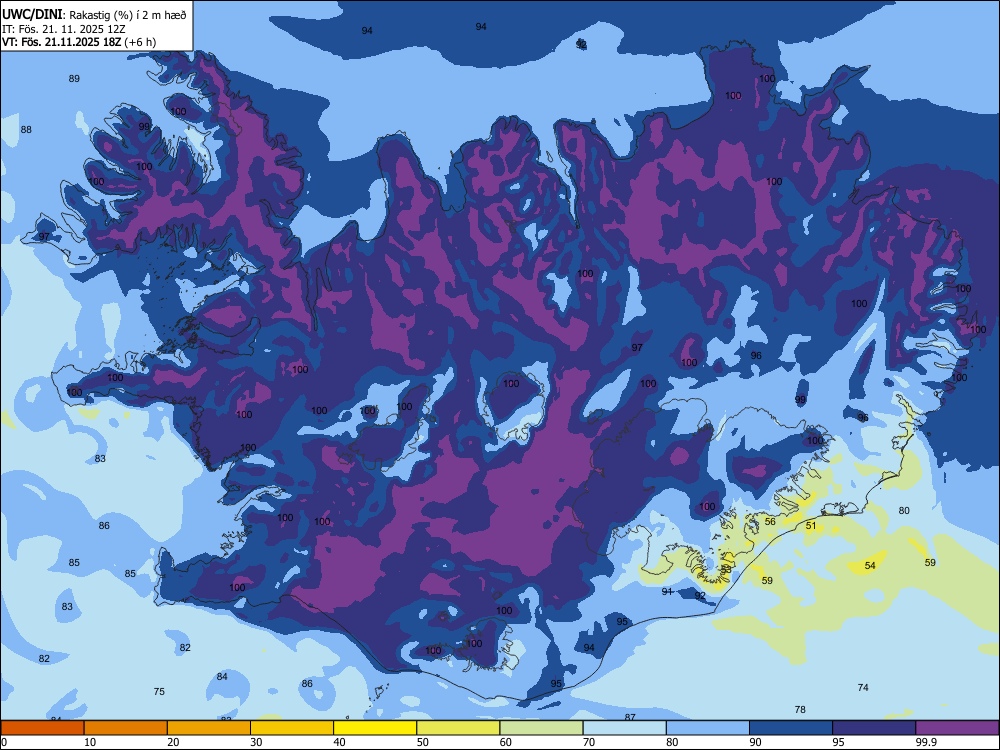Click the dark orange 0–10 legend swatch

tap(42, 728)
